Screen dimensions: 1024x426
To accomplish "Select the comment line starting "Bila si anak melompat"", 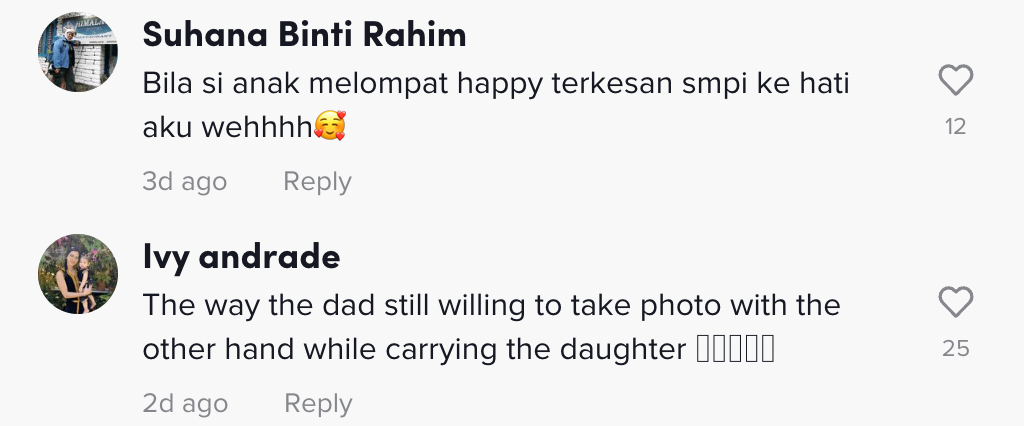I will 495,83.
